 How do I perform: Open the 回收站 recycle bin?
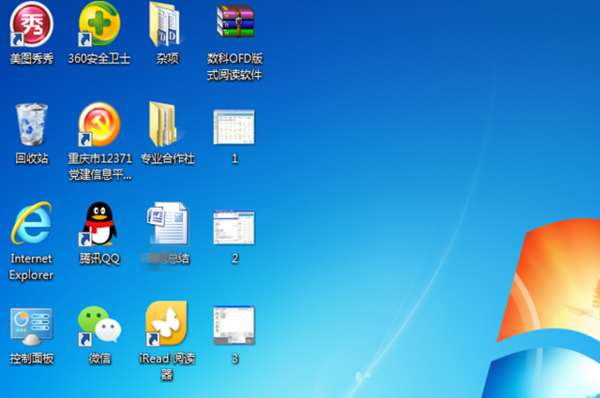click(x=31, y=125)
